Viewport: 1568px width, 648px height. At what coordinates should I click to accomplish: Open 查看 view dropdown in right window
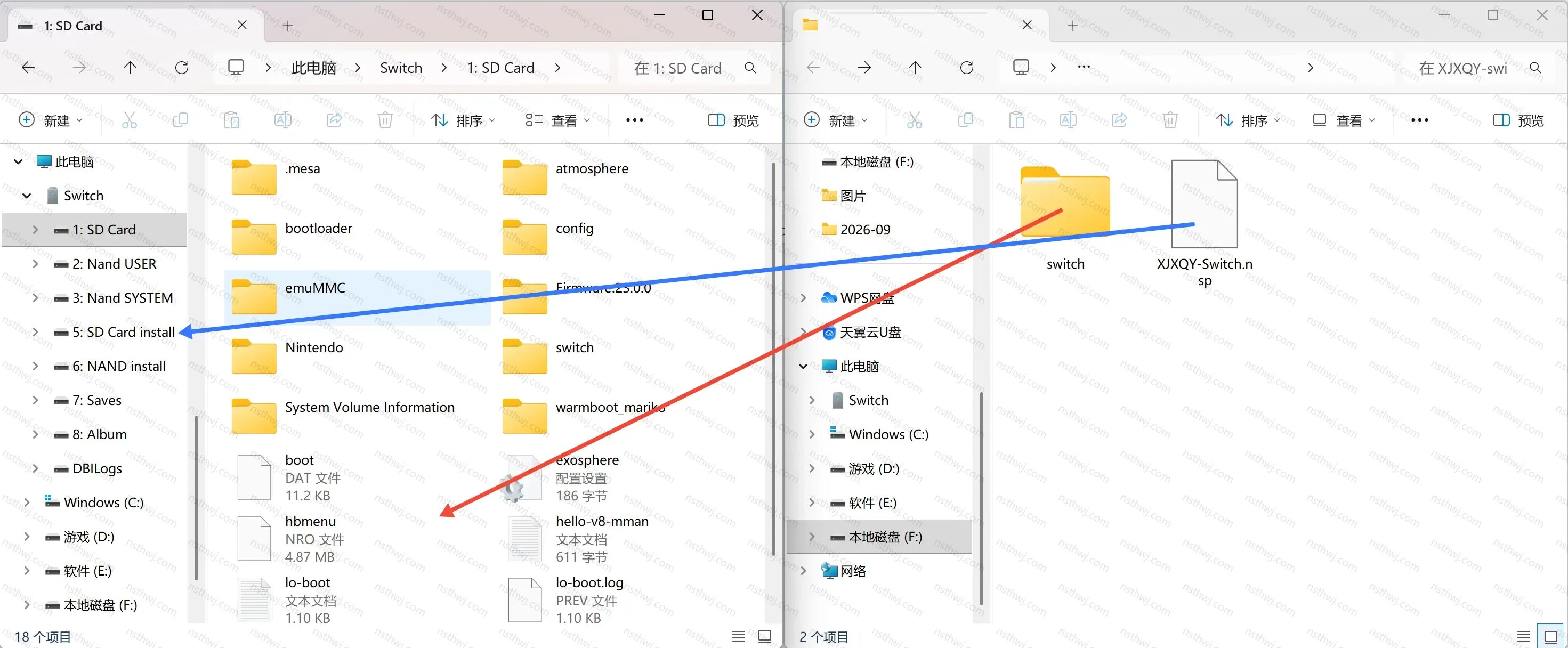(x=1344, y=120)
